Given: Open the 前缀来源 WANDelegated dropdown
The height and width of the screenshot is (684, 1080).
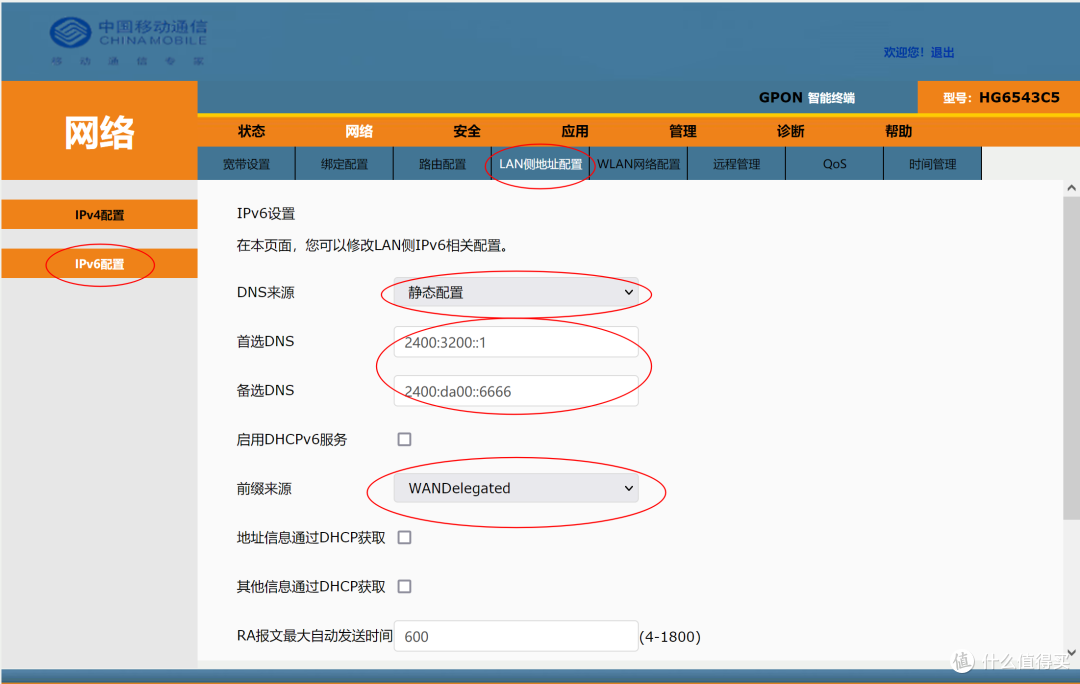Looking at the screenshot, I should coord(515,488).
